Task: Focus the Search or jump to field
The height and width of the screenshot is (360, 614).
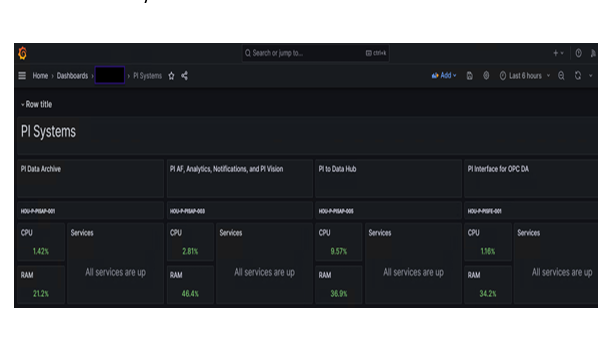Action: tap(315, 53)
